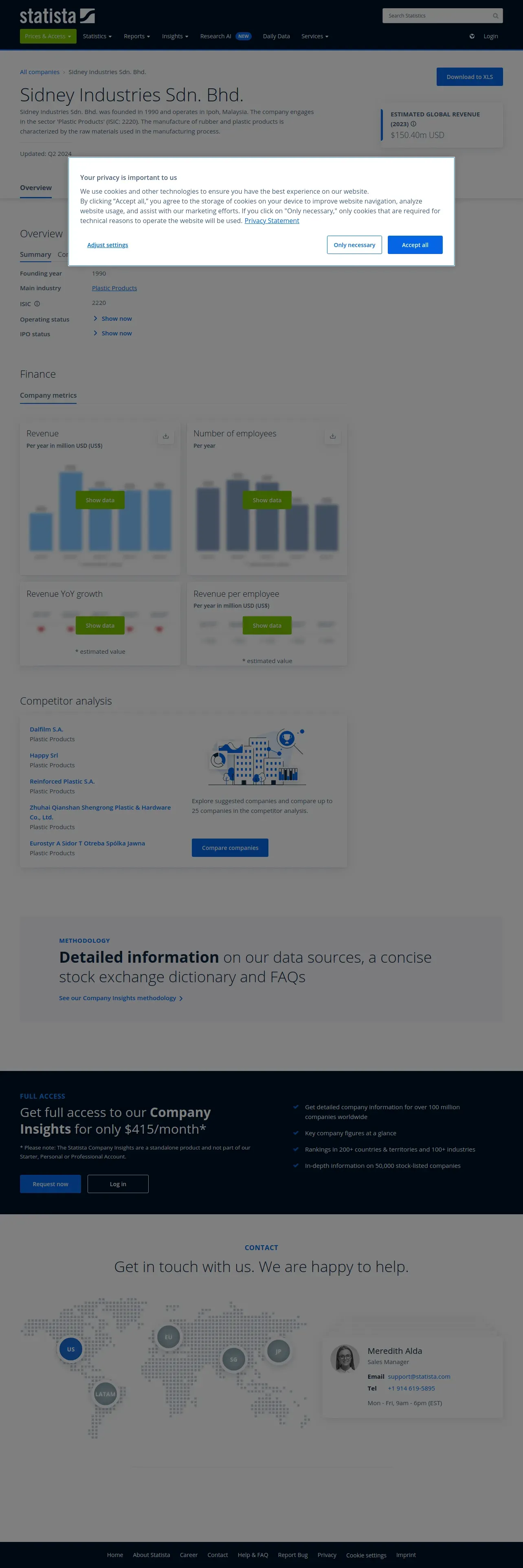Image resolution: width=523 pixels, height=1568 pixels.
Task: Open Plastic Products main industry link
Action: click(114, 289)
